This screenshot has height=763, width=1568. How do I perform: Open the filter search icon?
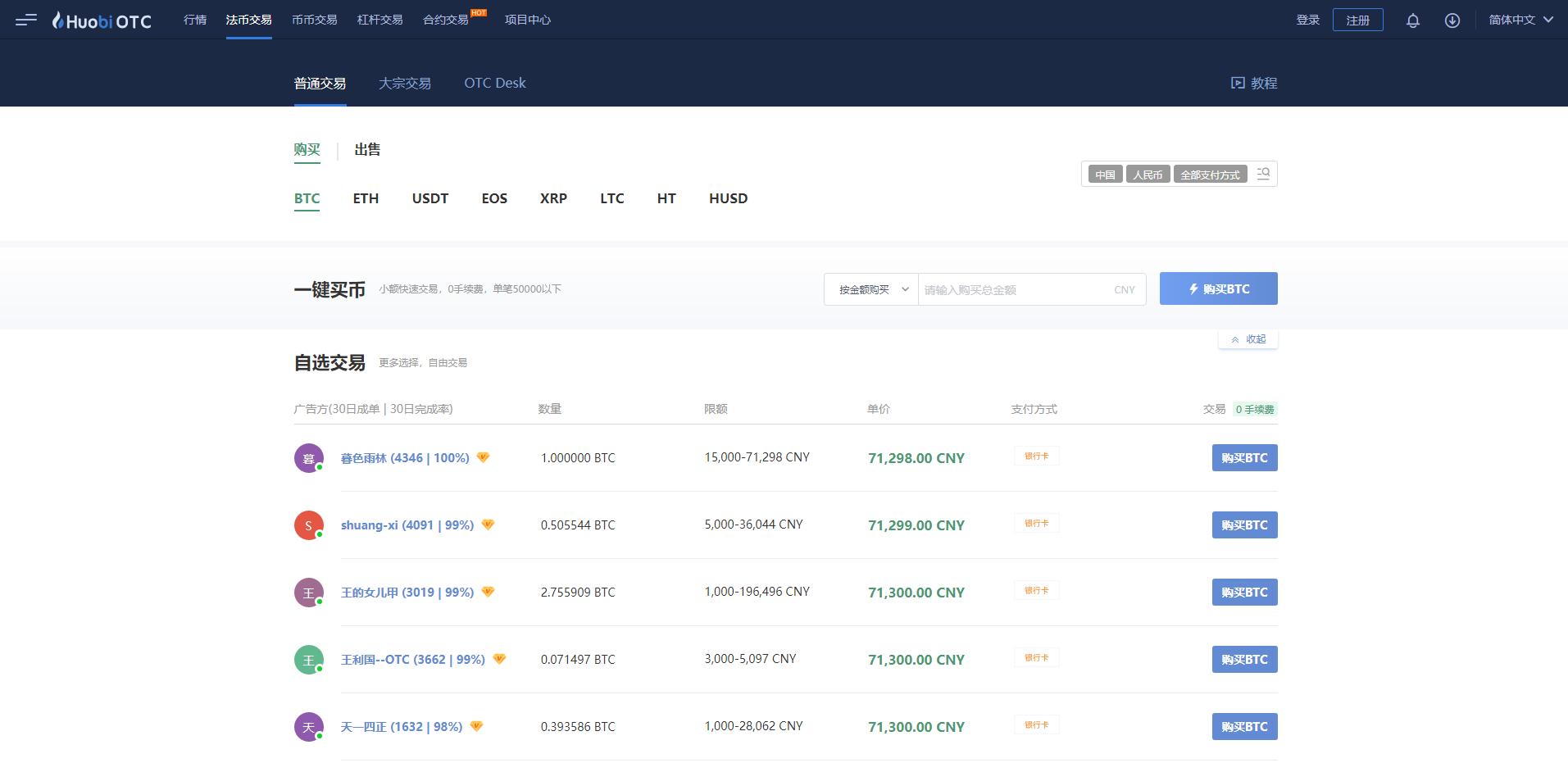pyautogui.click(x=1263, y=174)
